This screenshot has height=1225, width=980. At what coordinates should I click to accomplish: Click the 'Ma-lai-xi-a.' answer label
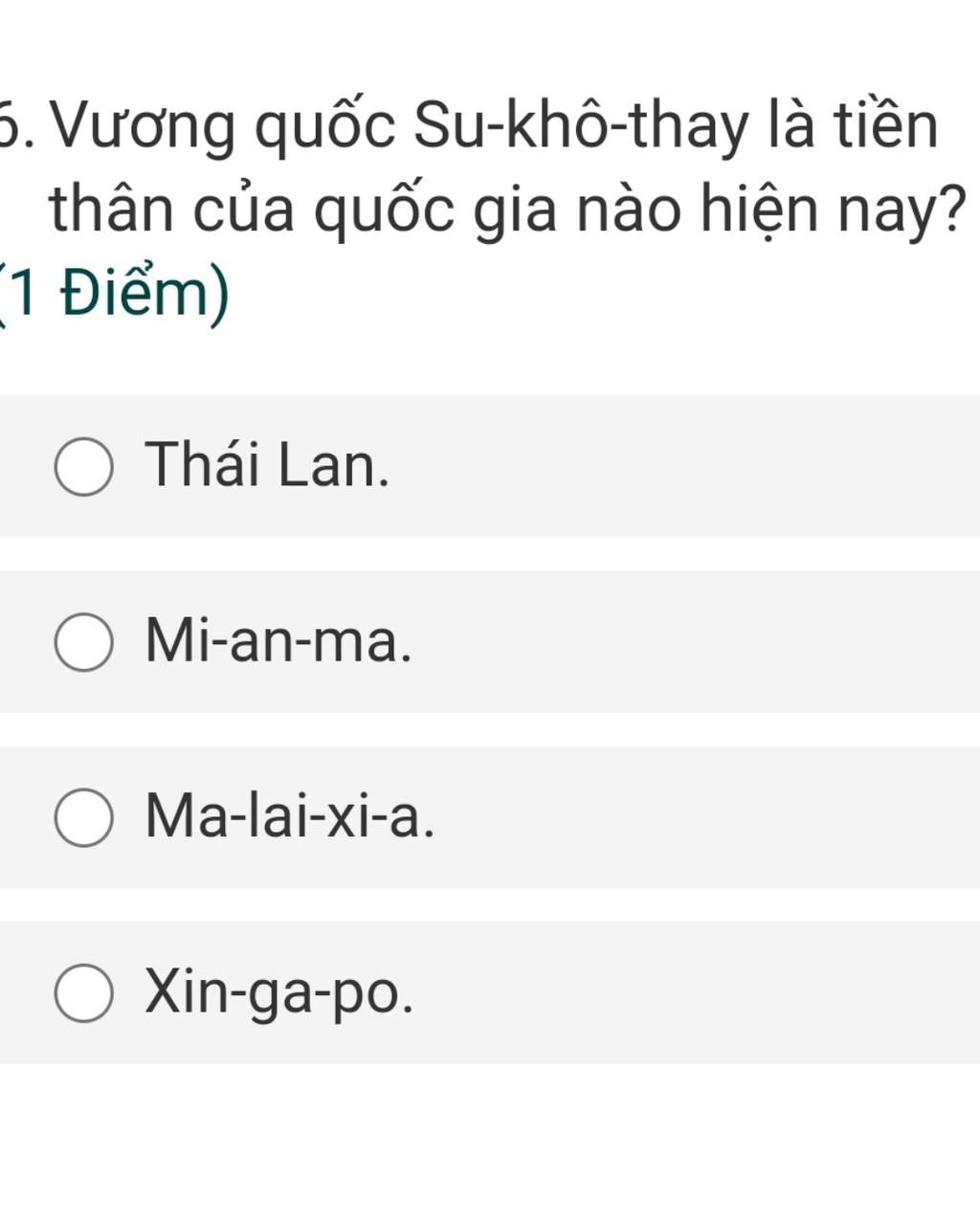point(290,815)
